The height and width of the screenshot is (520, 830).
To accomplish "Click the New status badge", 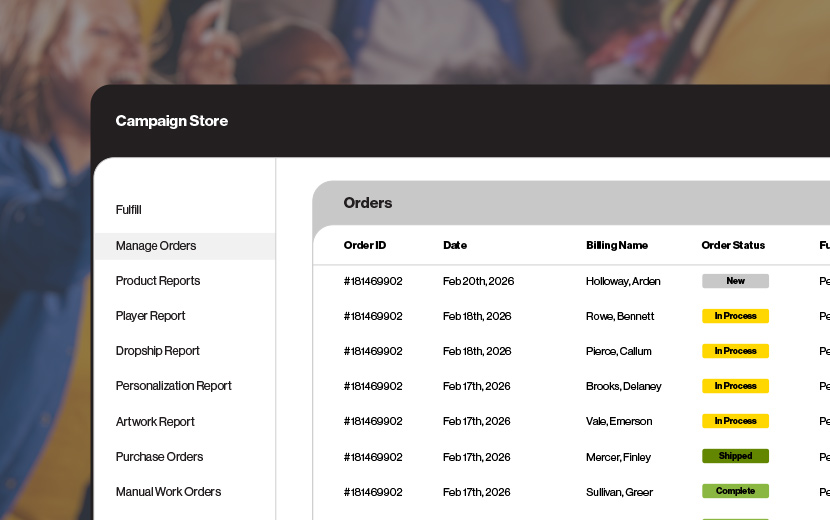I will [x=735, y=281].
